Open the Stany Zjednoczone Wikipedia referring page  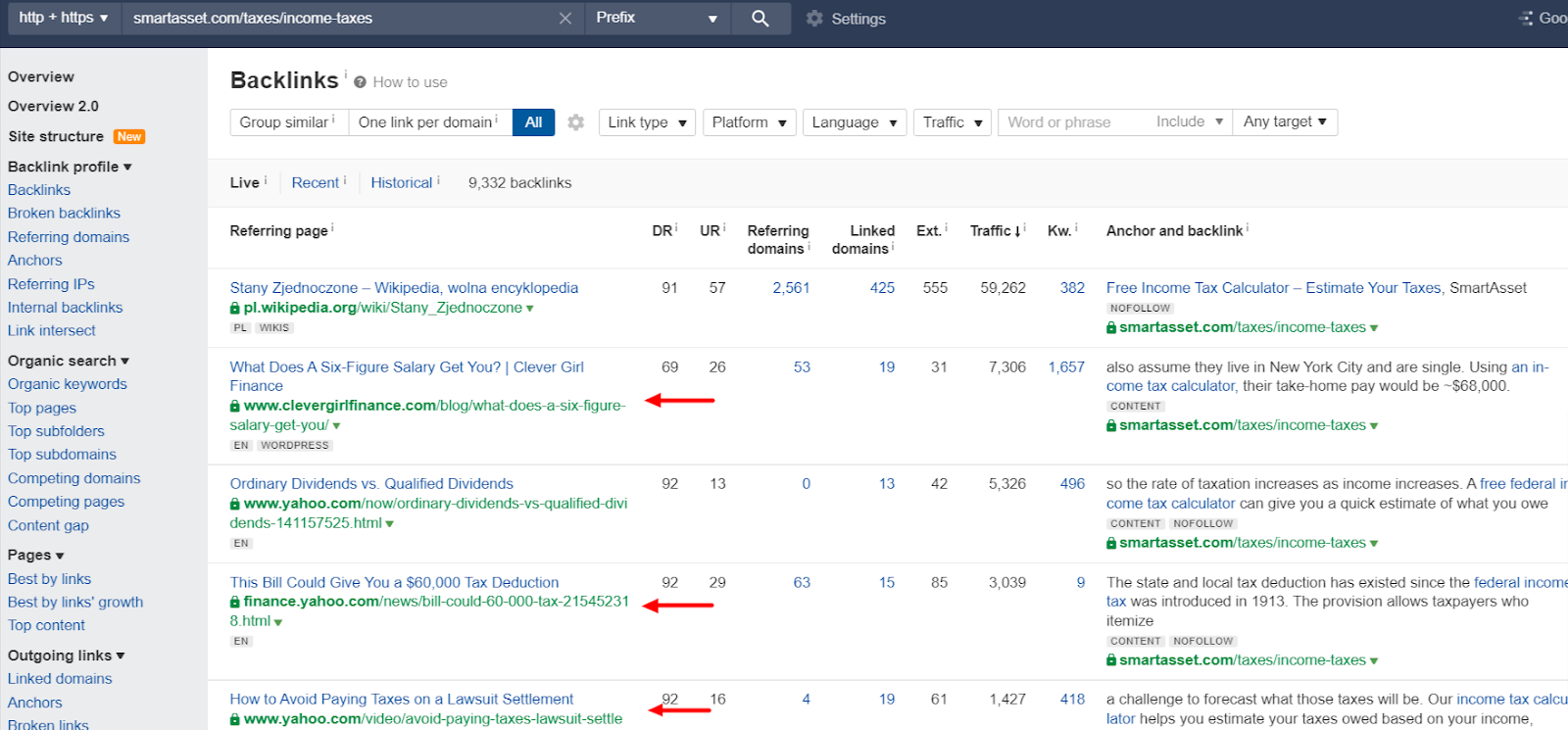coord(404,288)
